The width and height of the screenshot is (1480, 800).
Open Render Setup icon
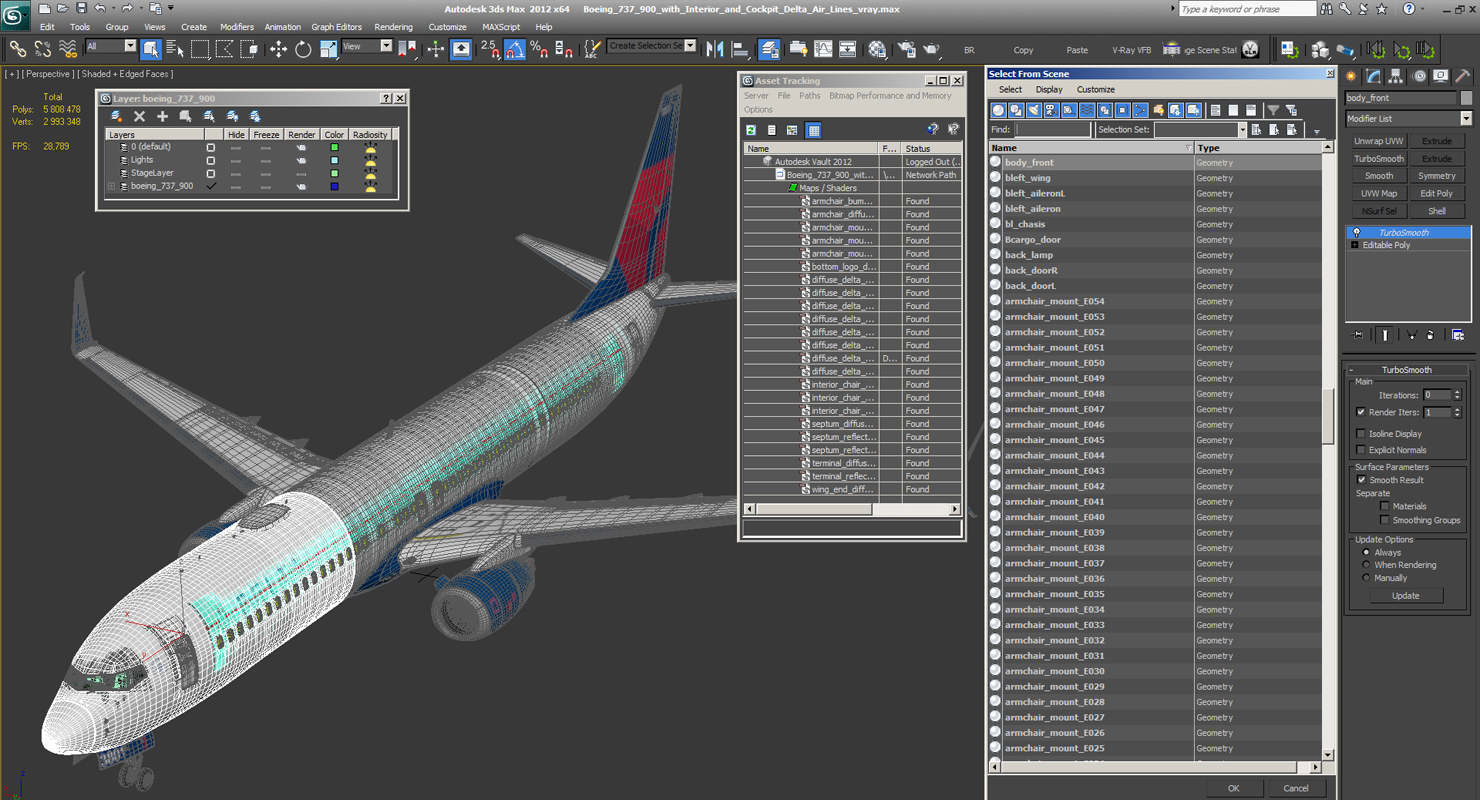[x=906, y=49]
